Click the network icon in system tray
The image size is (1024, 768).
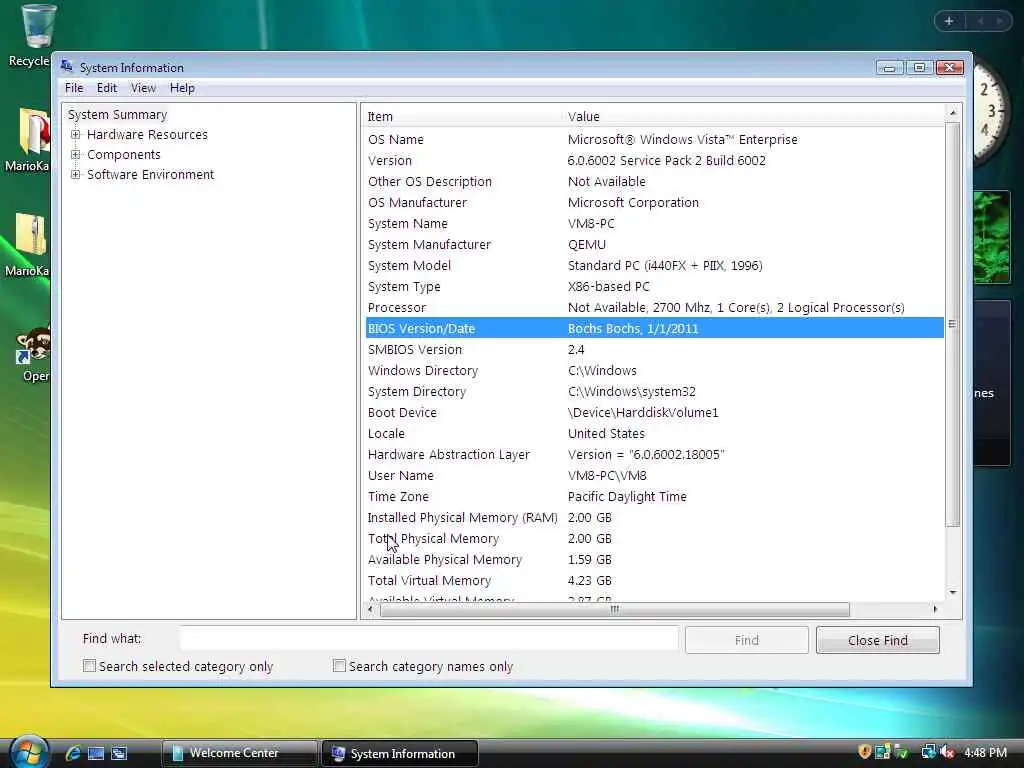[928, 752]
